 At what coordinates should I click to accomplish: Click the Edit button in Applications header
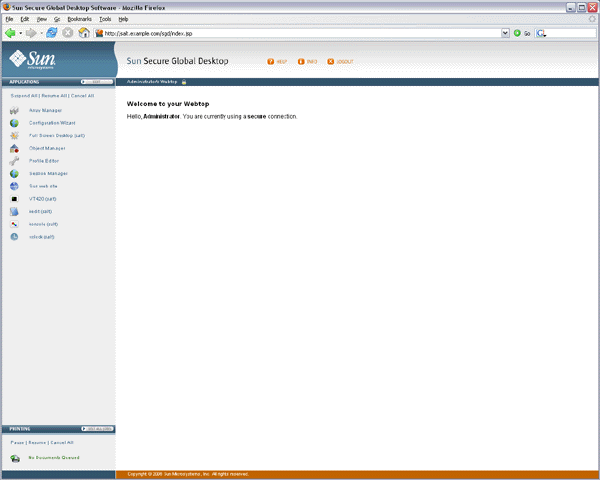click(97, 82)
